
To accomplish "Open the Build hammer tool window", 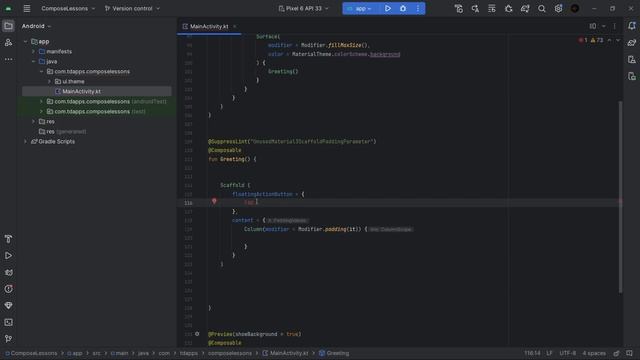I will tap(8, 239).
